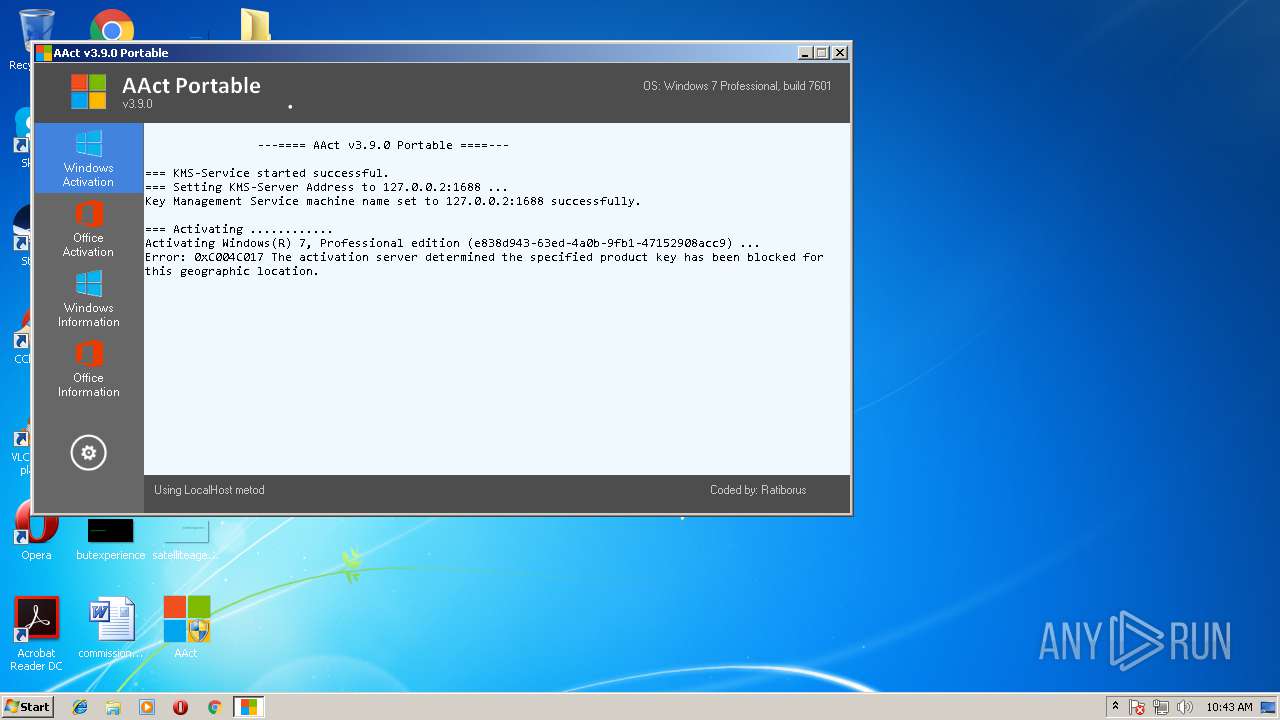Click AAct title bar icon

point(44,53)
